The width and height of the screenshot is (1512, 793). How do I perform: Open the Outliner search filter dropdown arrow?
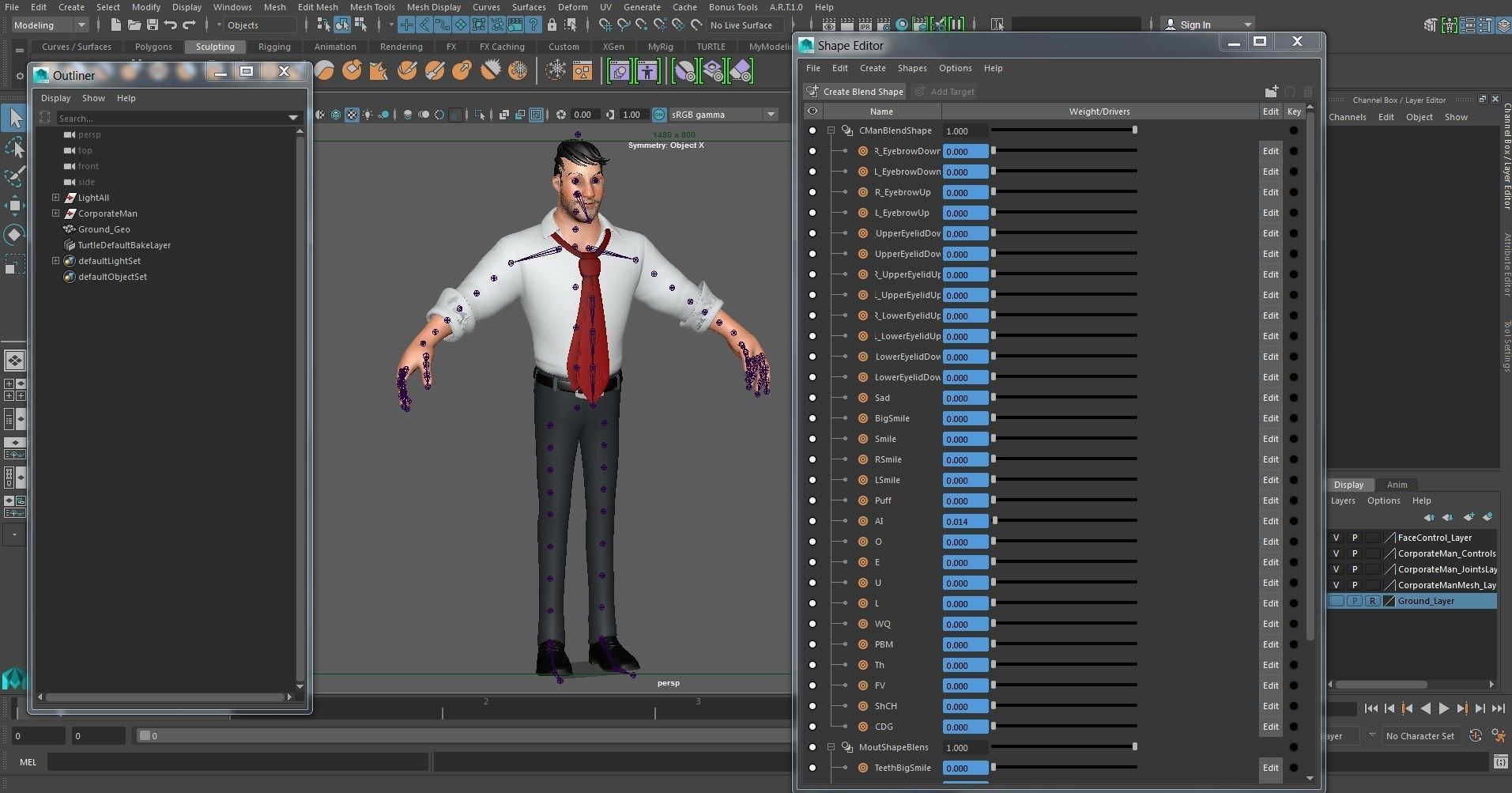[293, 118]
